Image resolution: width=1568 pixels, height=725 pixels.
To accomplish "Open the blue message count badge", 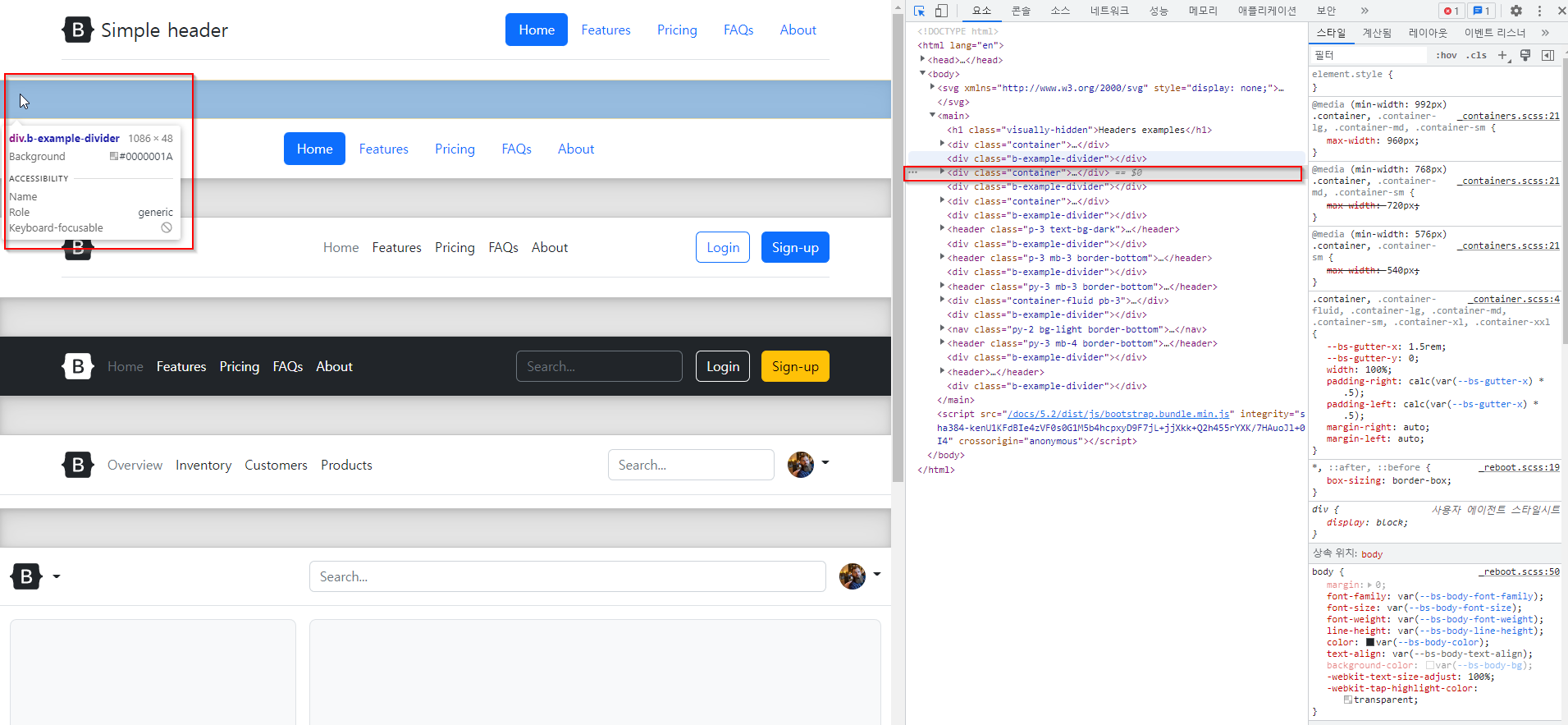I will [x=1482, y=11].
